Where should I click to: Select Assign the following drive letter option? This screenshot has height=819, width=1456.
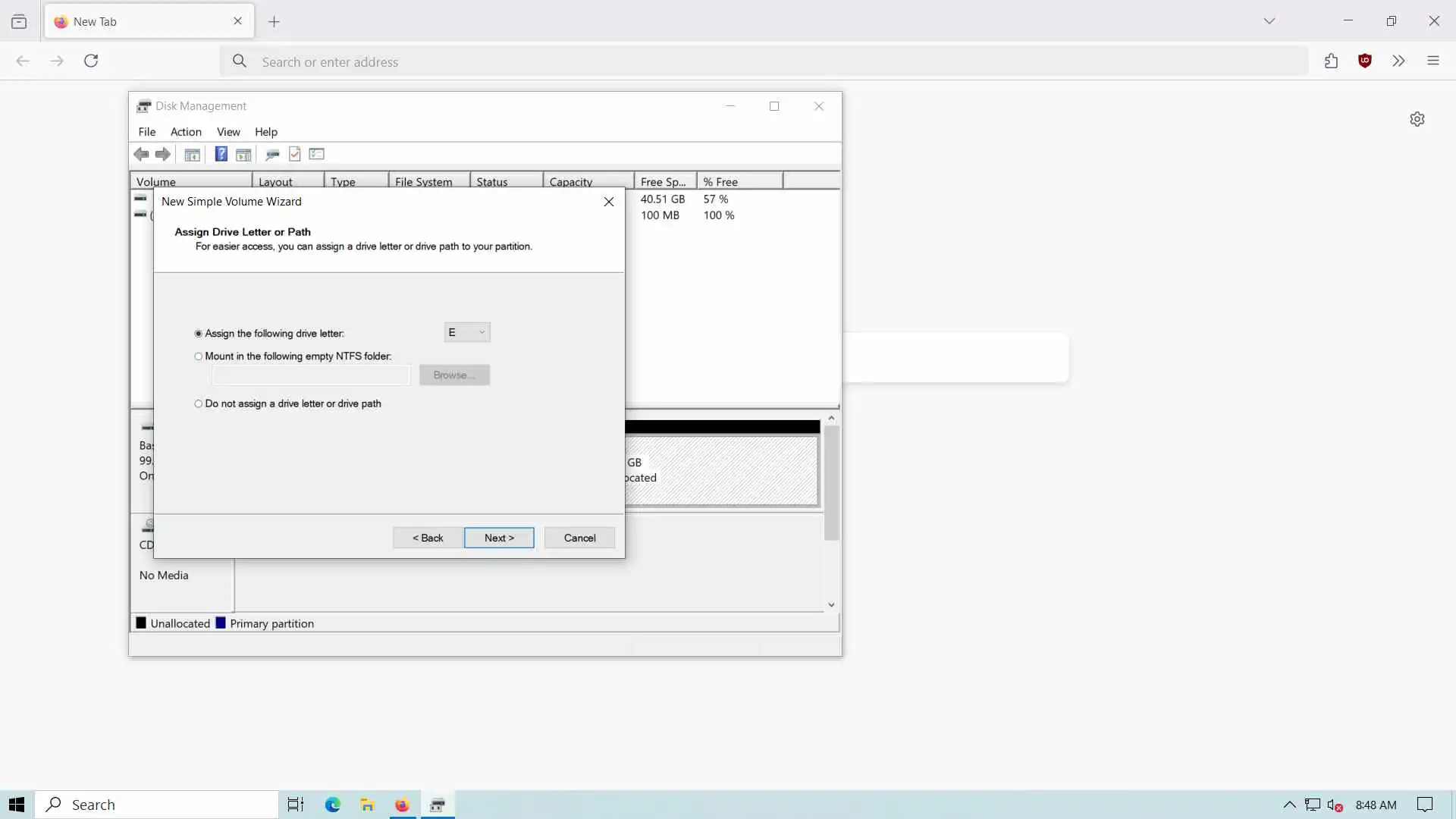[x=199, y=334]
